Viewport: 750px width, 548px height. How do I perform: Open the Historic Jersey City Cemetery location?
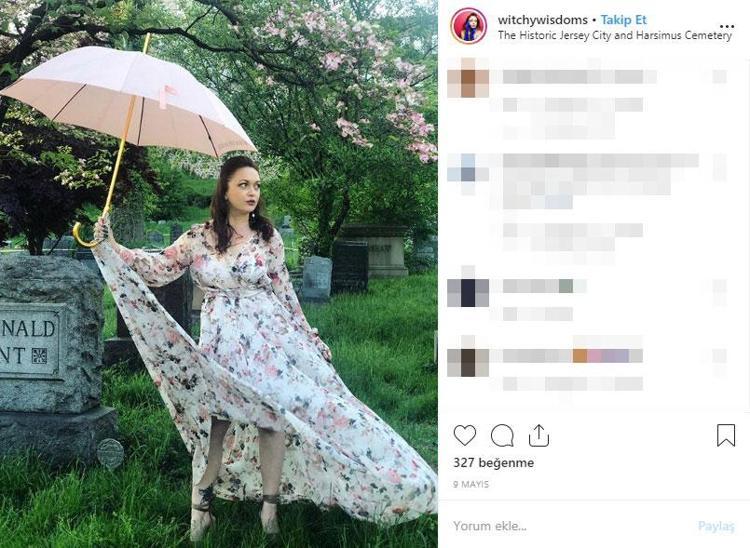[x=615, y=35]
